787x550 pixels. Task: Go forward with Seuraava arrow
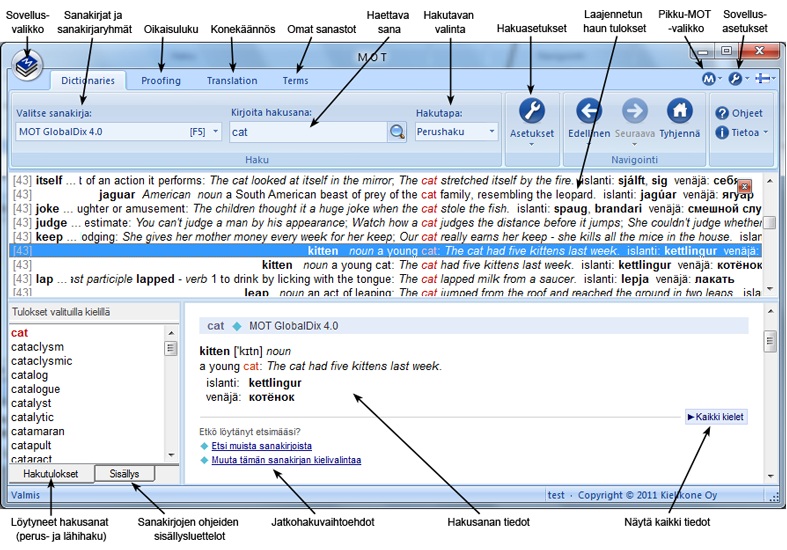tap(634, 111)
